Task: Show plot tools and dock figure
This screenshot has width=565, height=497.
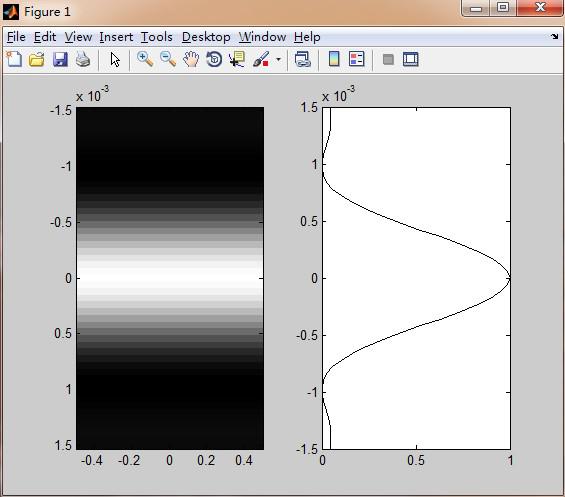Action: click(x=410, y=59)
